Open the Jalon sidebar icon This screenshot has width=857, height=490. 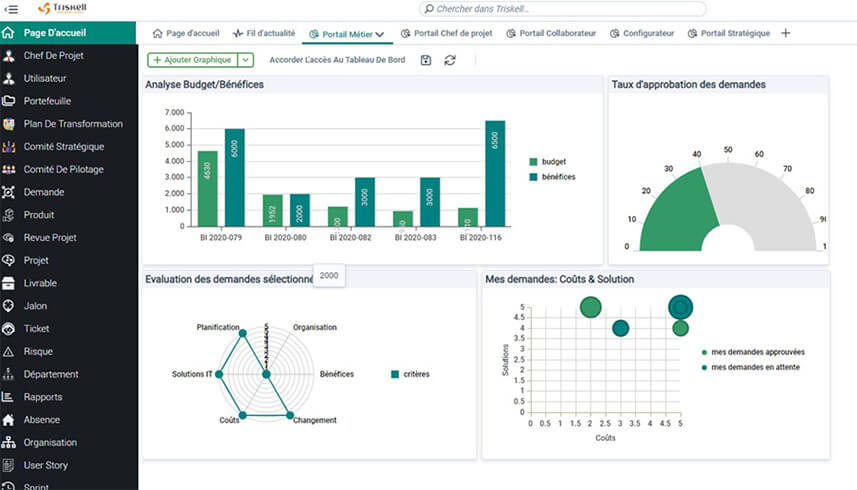(8, 306)
